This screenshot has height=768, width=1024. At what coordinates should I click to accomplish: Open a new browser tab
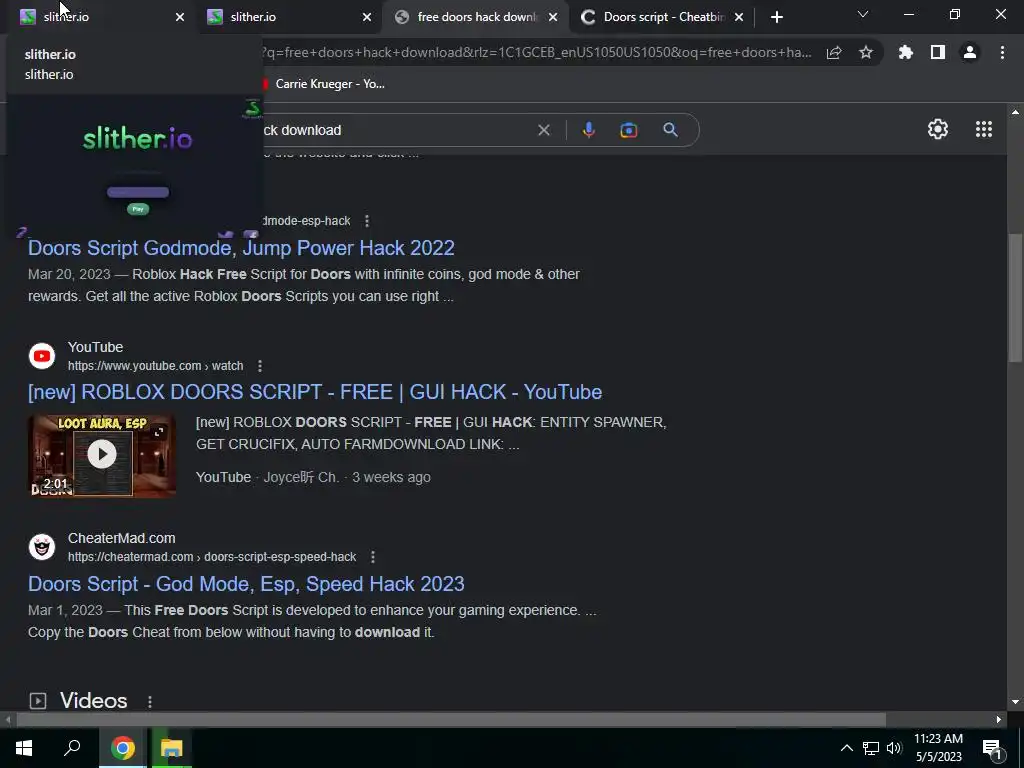coord(776,17)
